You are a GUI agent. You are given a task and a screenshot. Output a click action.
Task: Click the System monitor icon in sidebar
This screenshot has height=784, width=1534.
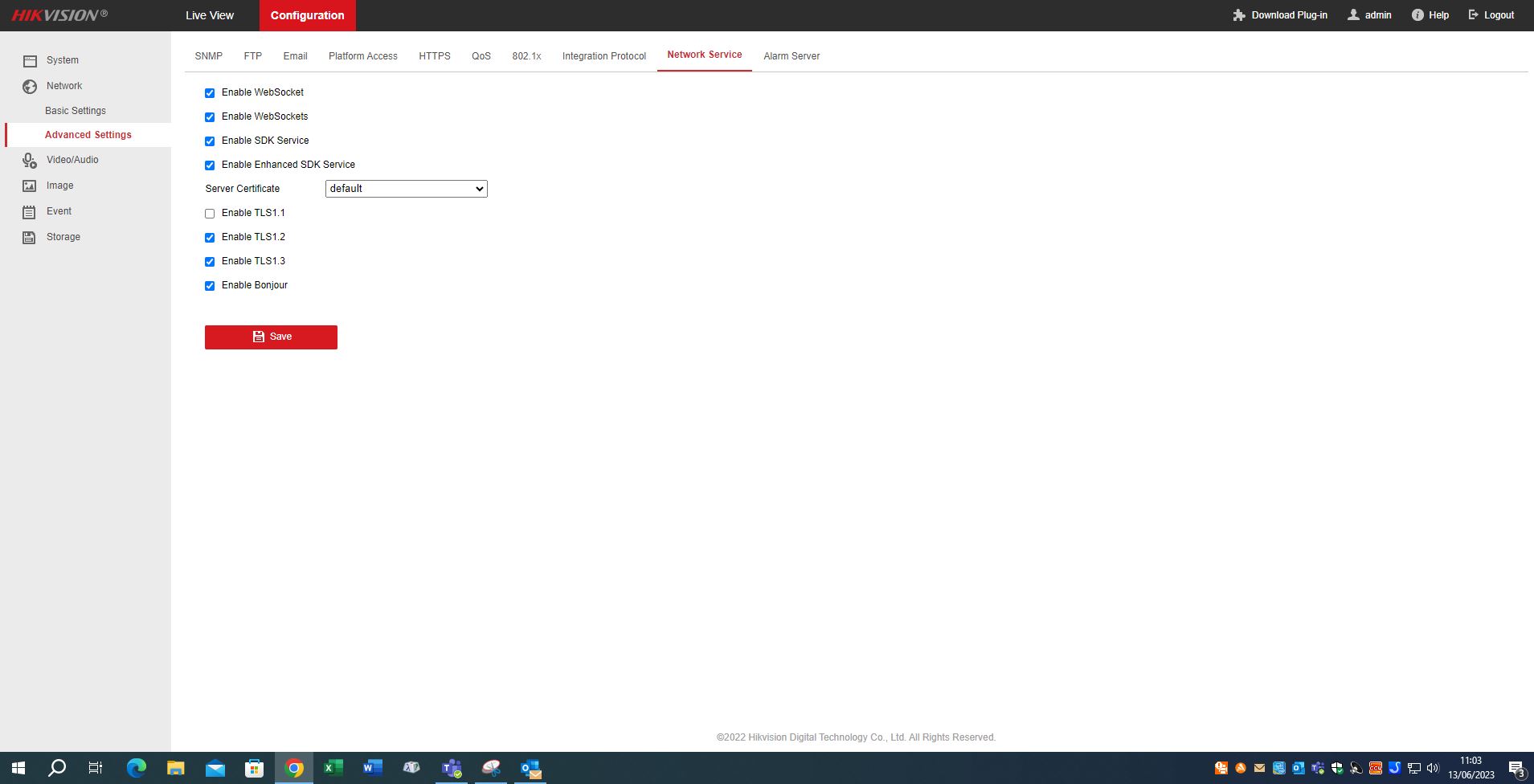point(30,61)
